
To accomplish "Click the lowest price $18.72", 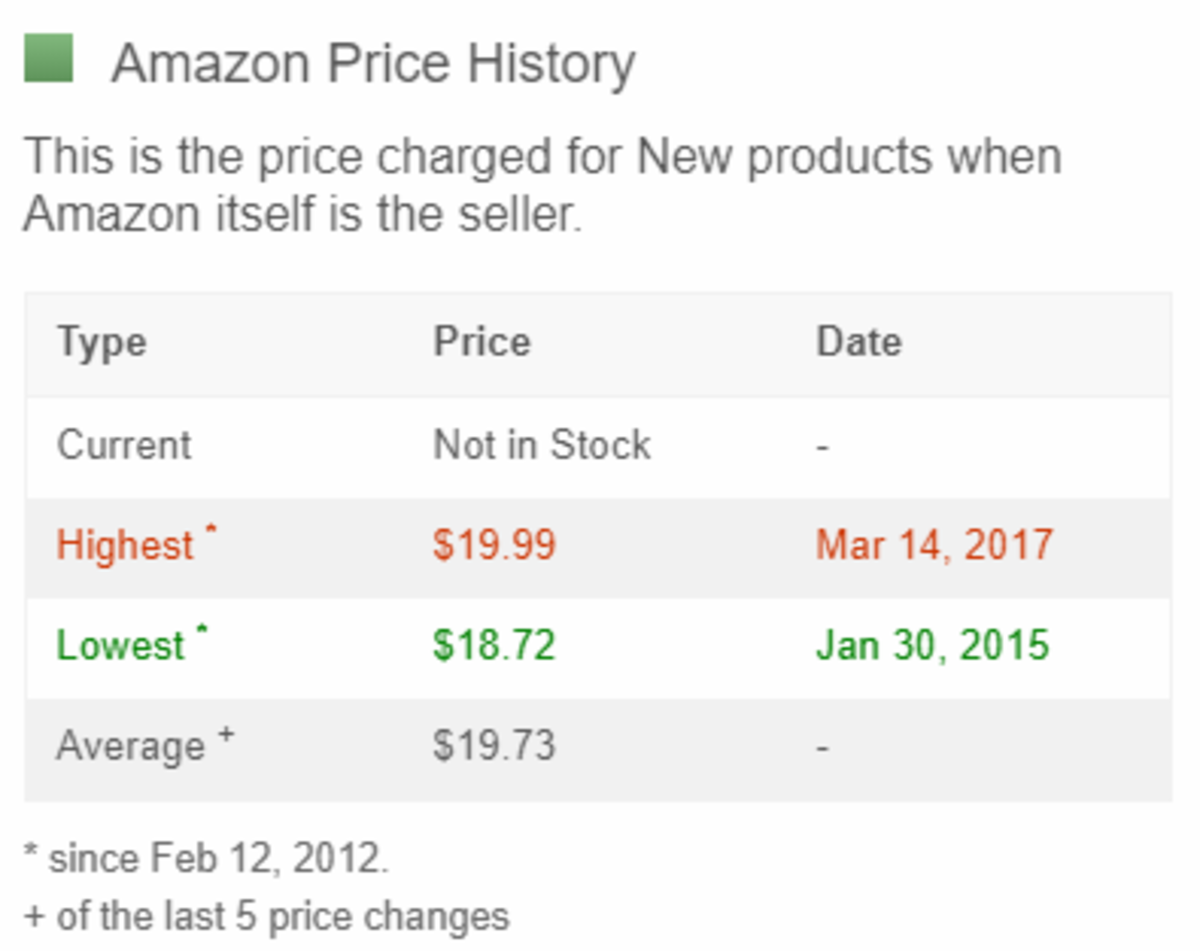I will (x=494, y=645).
